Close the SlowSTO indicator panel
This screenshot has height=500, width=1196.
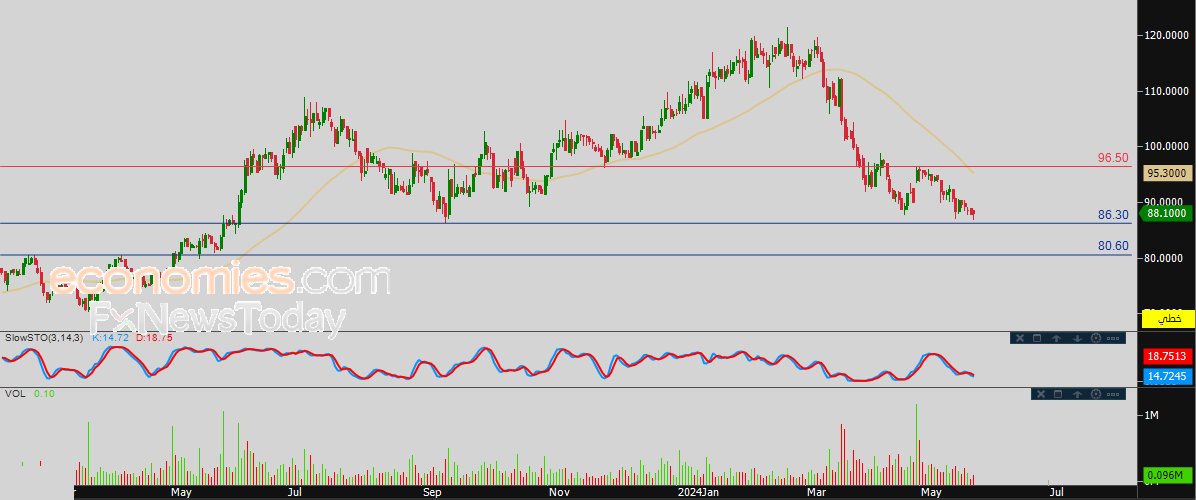(1019, 338)
